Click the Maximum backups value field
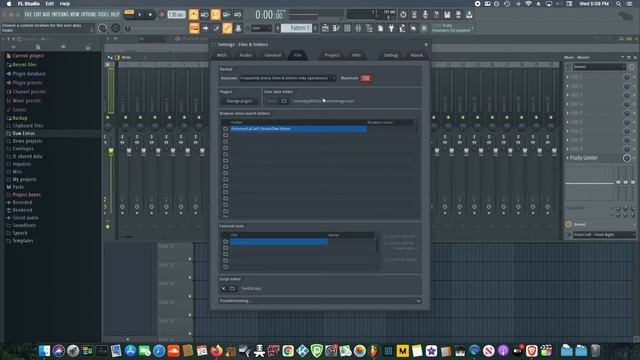Screen dimensions: 640x360 pos(366,78)
